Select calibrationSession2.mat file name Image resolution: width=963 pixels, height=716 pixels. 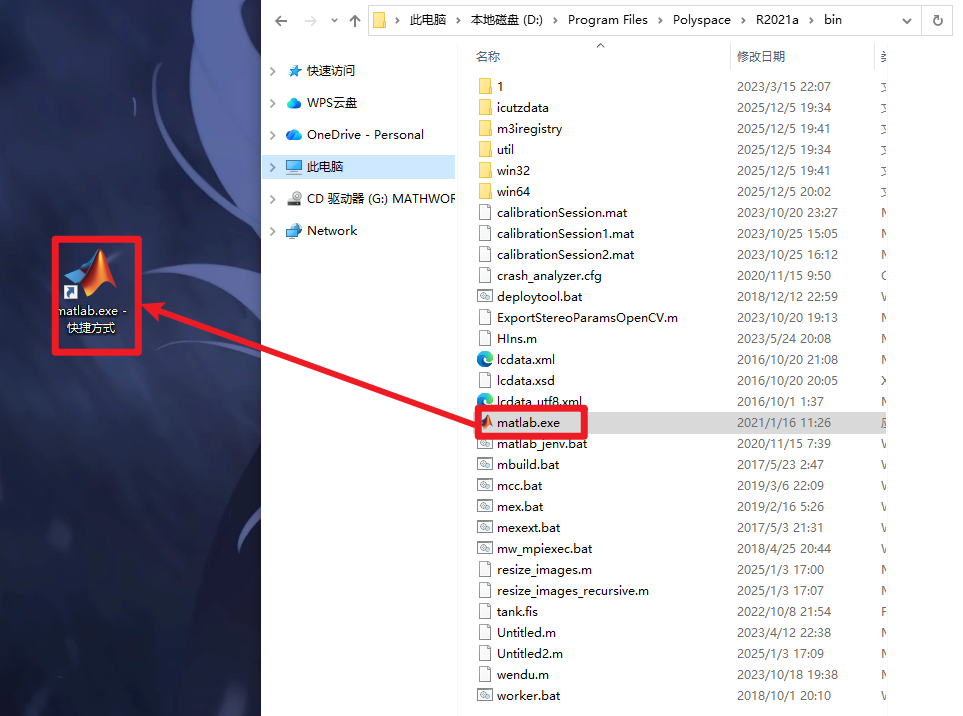[565, 255]
